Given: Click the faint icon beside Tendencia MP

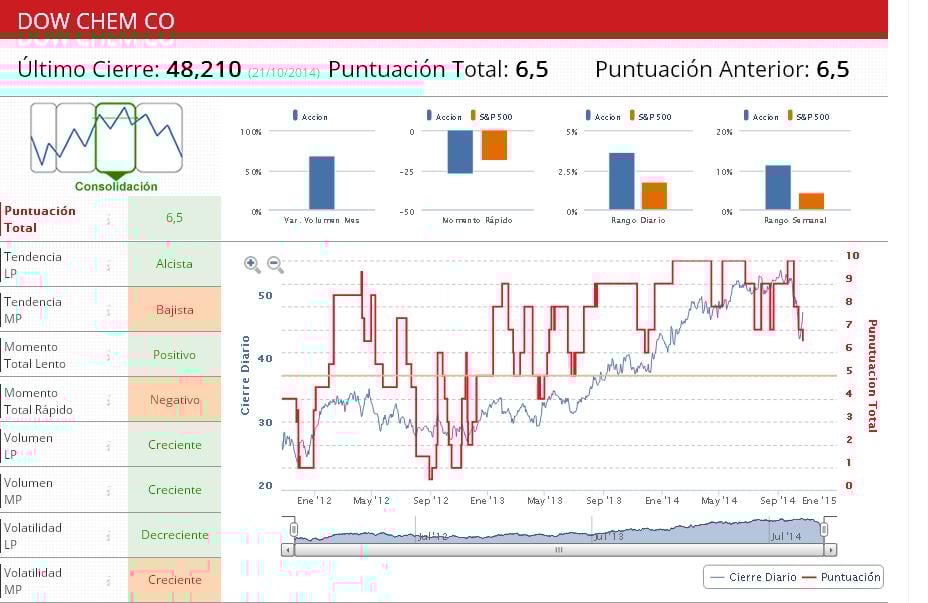Looking at the screenshot, I should point(108,311).
